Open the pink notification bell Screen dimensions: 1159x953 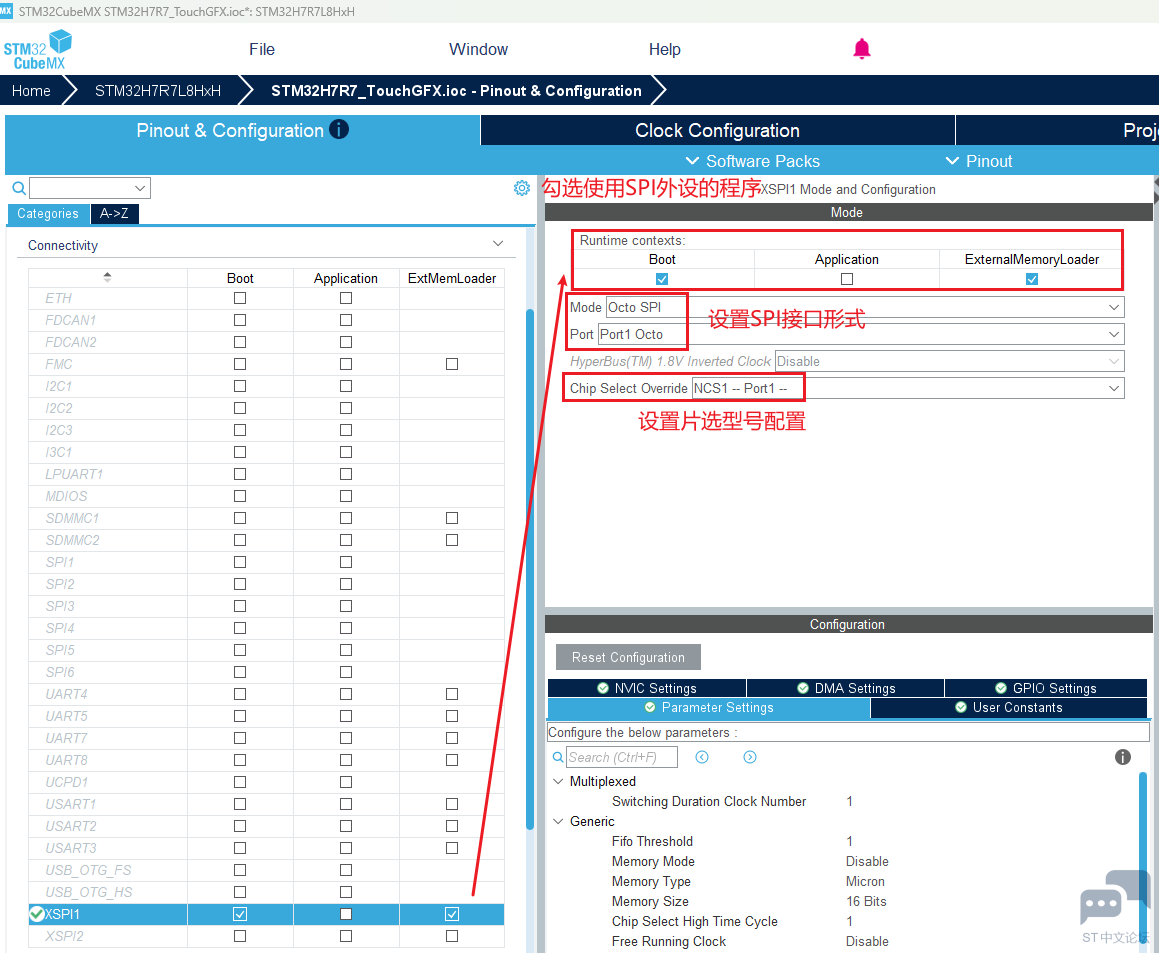point(861,50)
